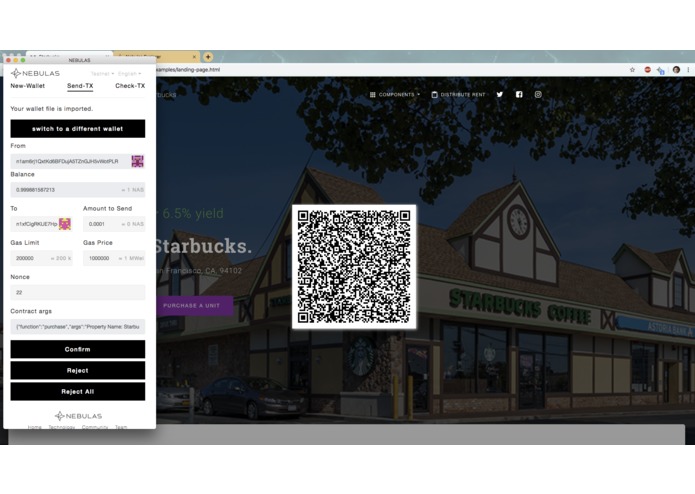Open the New-Wallet tab
Image resolution: width=695 pixels, height=494 pixels.
pos(27,86)
